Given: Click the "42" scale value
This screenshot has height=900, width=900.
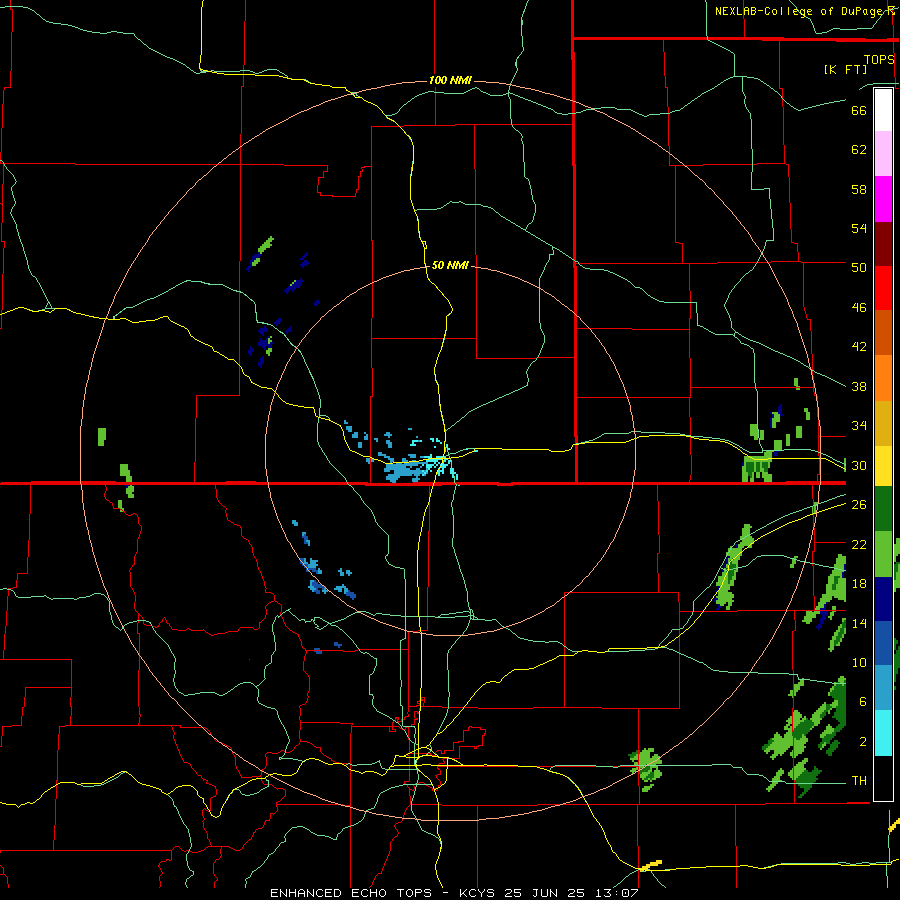Looking at the screenshot, I should coord(859,347).
